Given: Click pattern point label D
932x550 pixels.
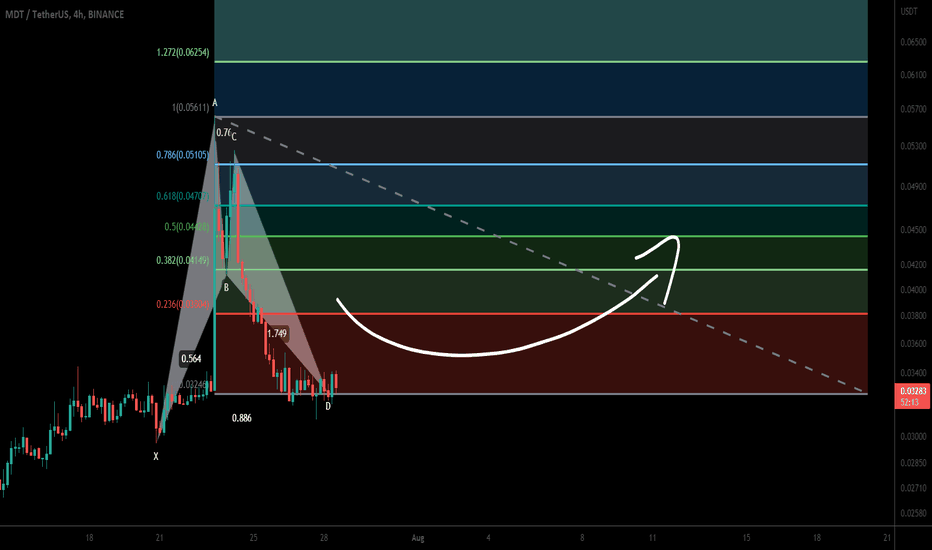Looking at the screenshot, I should tap(328, 406).
